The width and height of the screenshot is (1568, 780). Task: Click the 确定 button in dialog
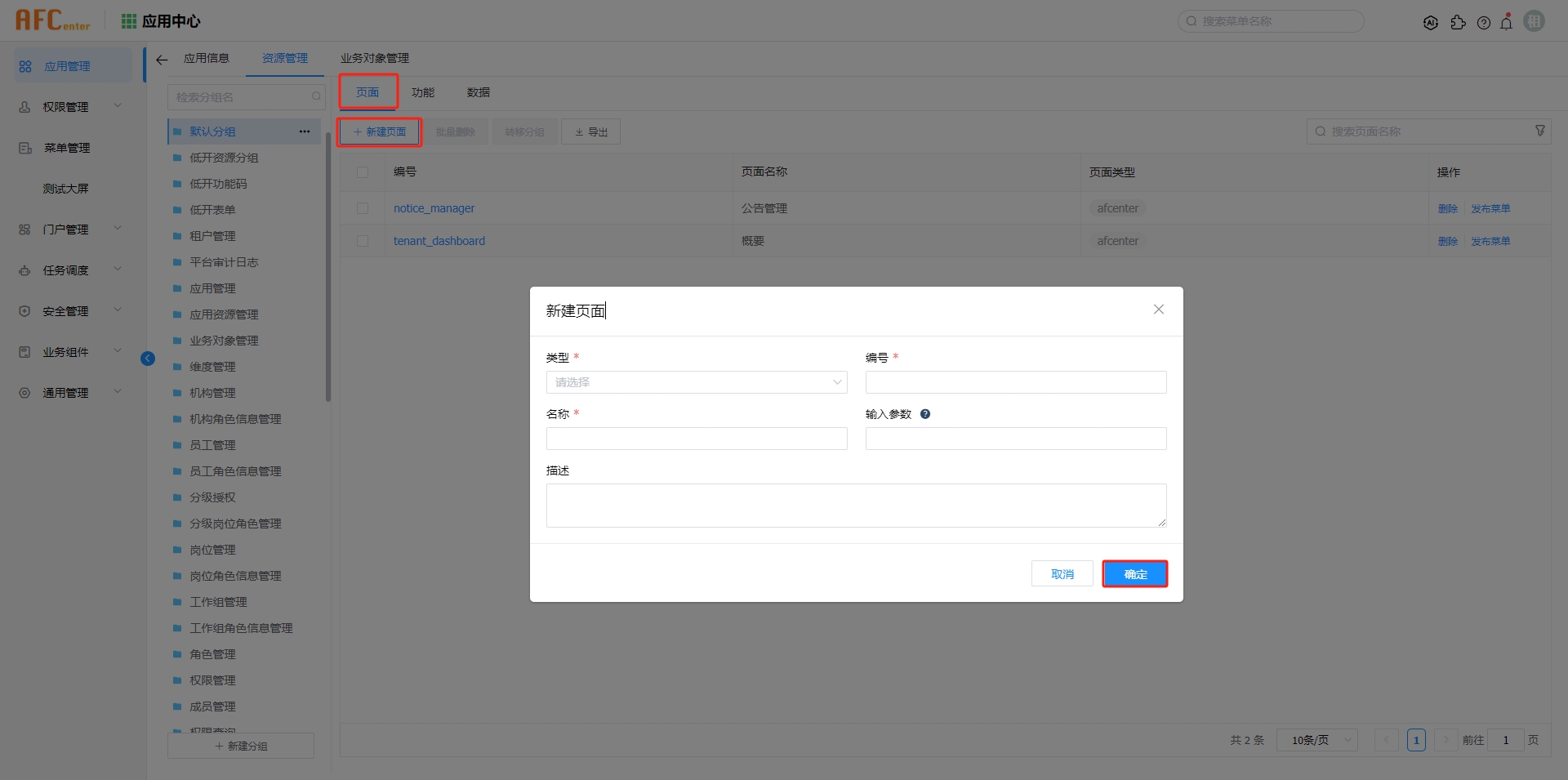pos(1134,574)
